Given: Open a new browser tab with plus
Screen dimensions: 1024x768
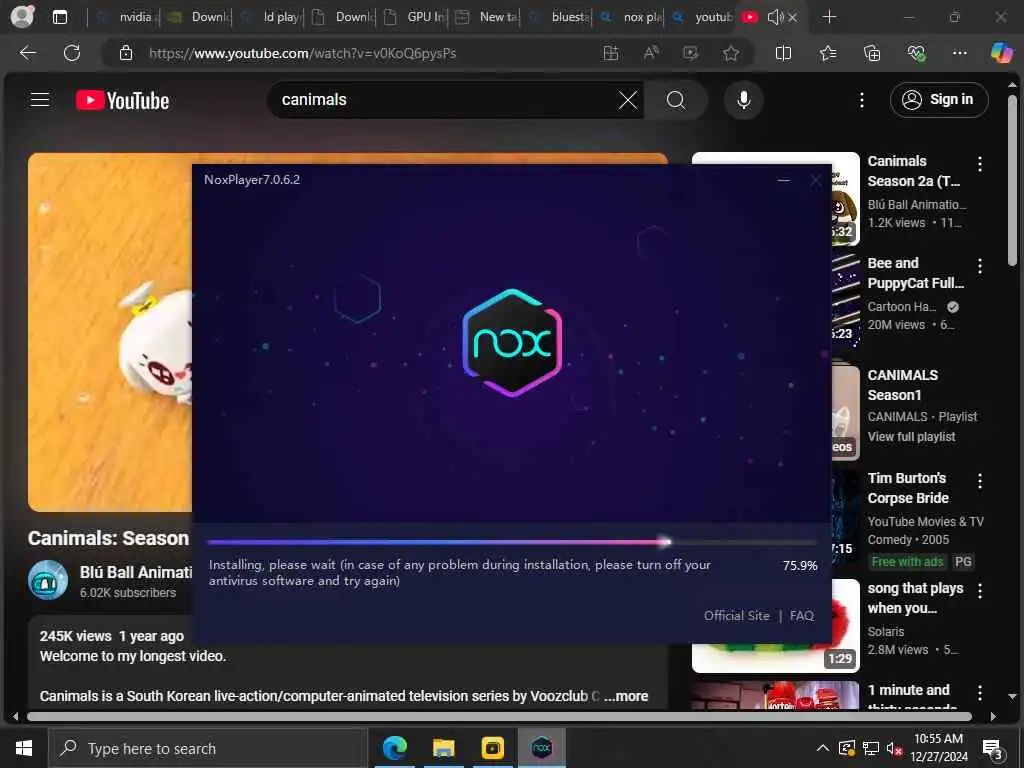Looking at the screenshot, I should pyautogui.click(x=829, y=17).
